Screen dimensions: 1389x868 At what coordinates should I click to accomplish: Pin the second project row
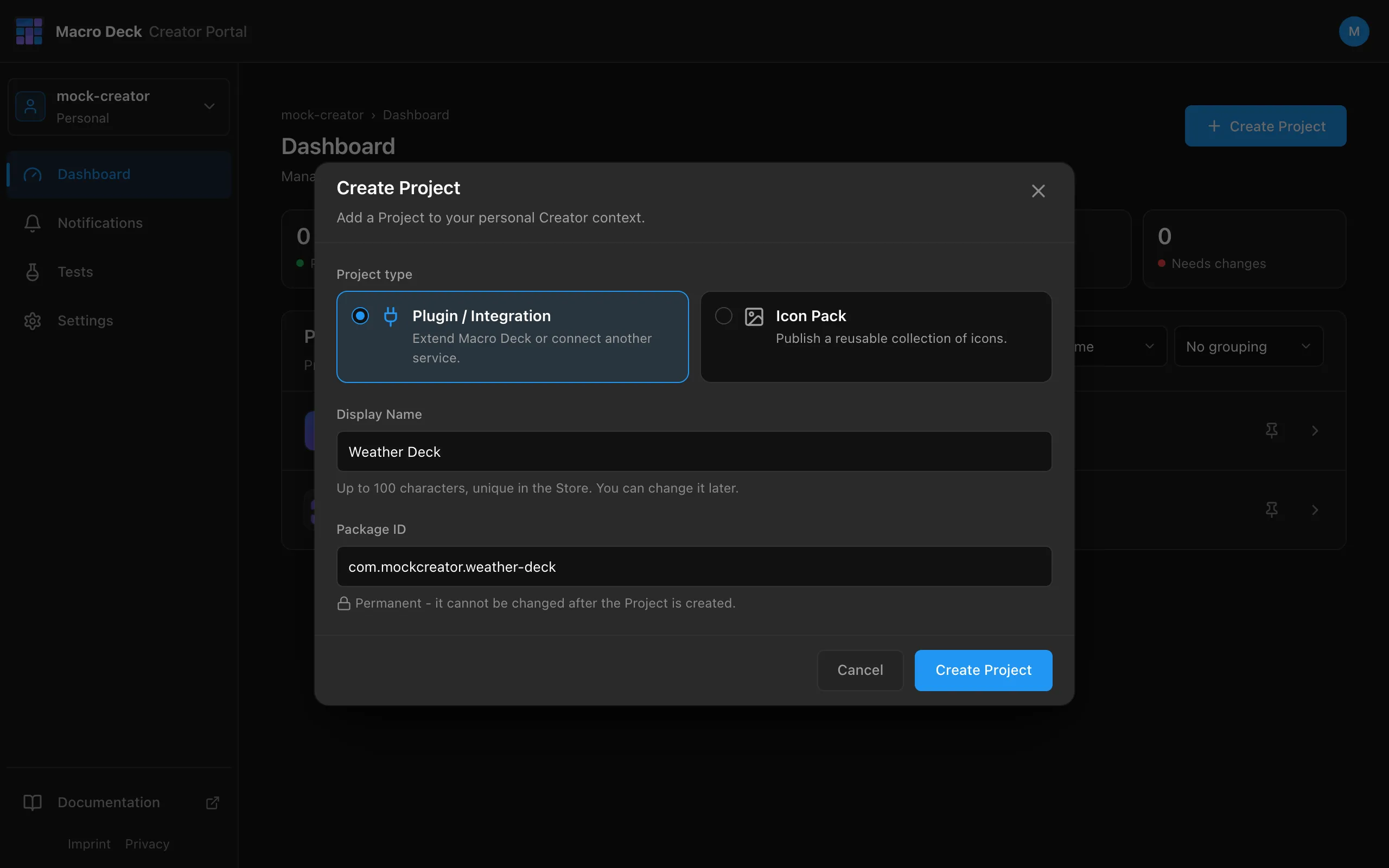point(1271,509)
